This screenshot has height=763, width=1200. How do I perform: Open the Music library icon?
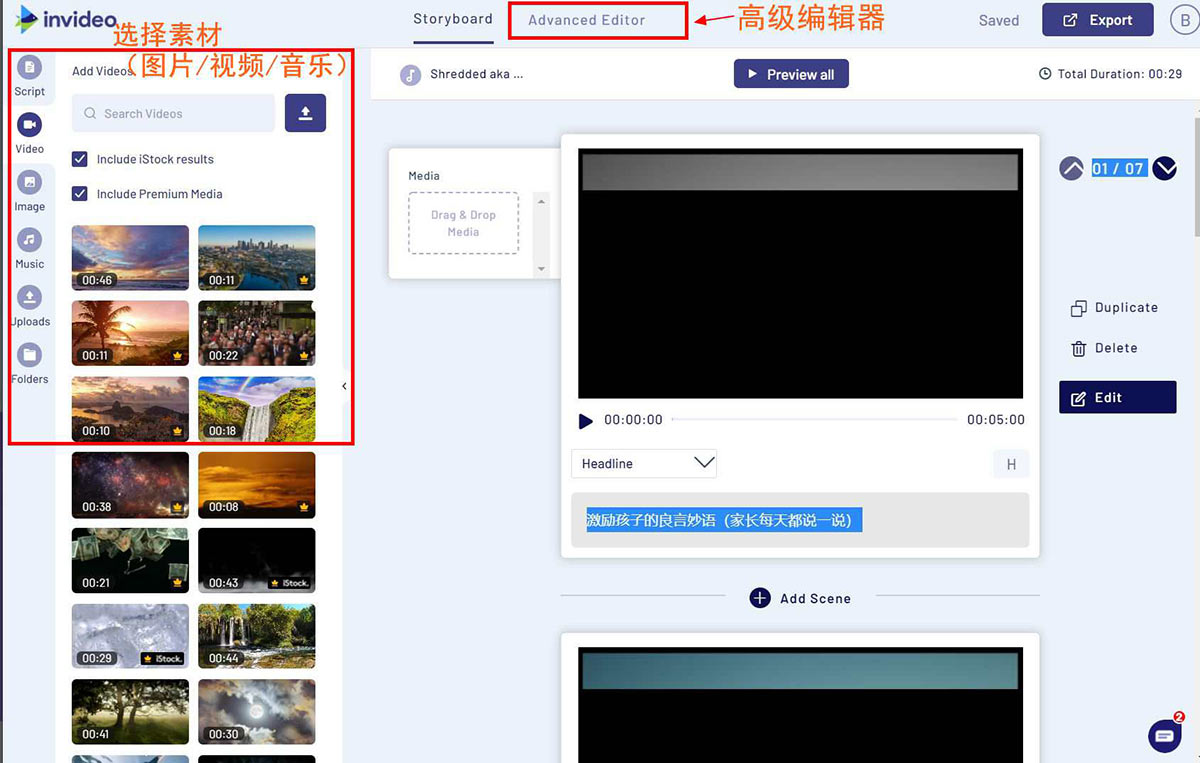click(x=30, y=240)
